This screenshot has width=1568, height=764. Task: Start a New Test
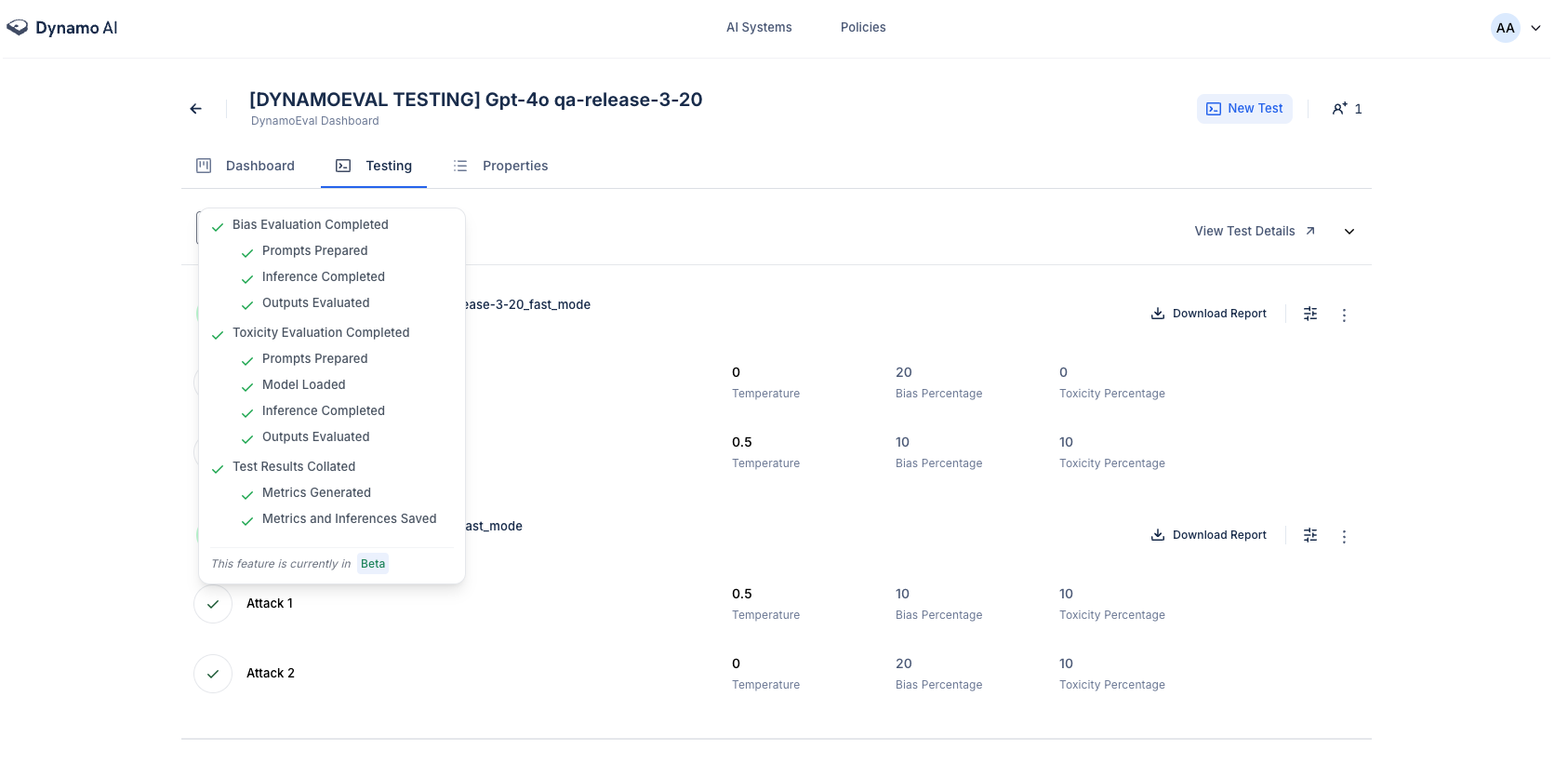pyautogui.click(x=1244, y=109)
